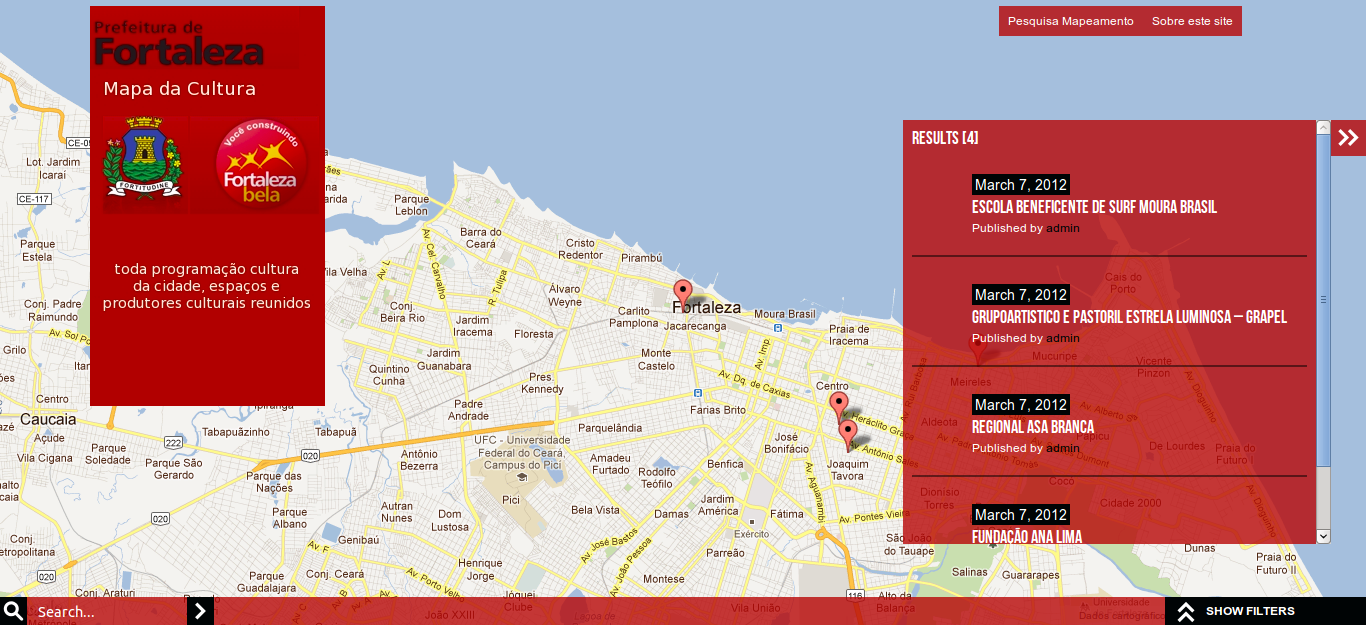Click admin author under Grupoartistico result

1063,338
